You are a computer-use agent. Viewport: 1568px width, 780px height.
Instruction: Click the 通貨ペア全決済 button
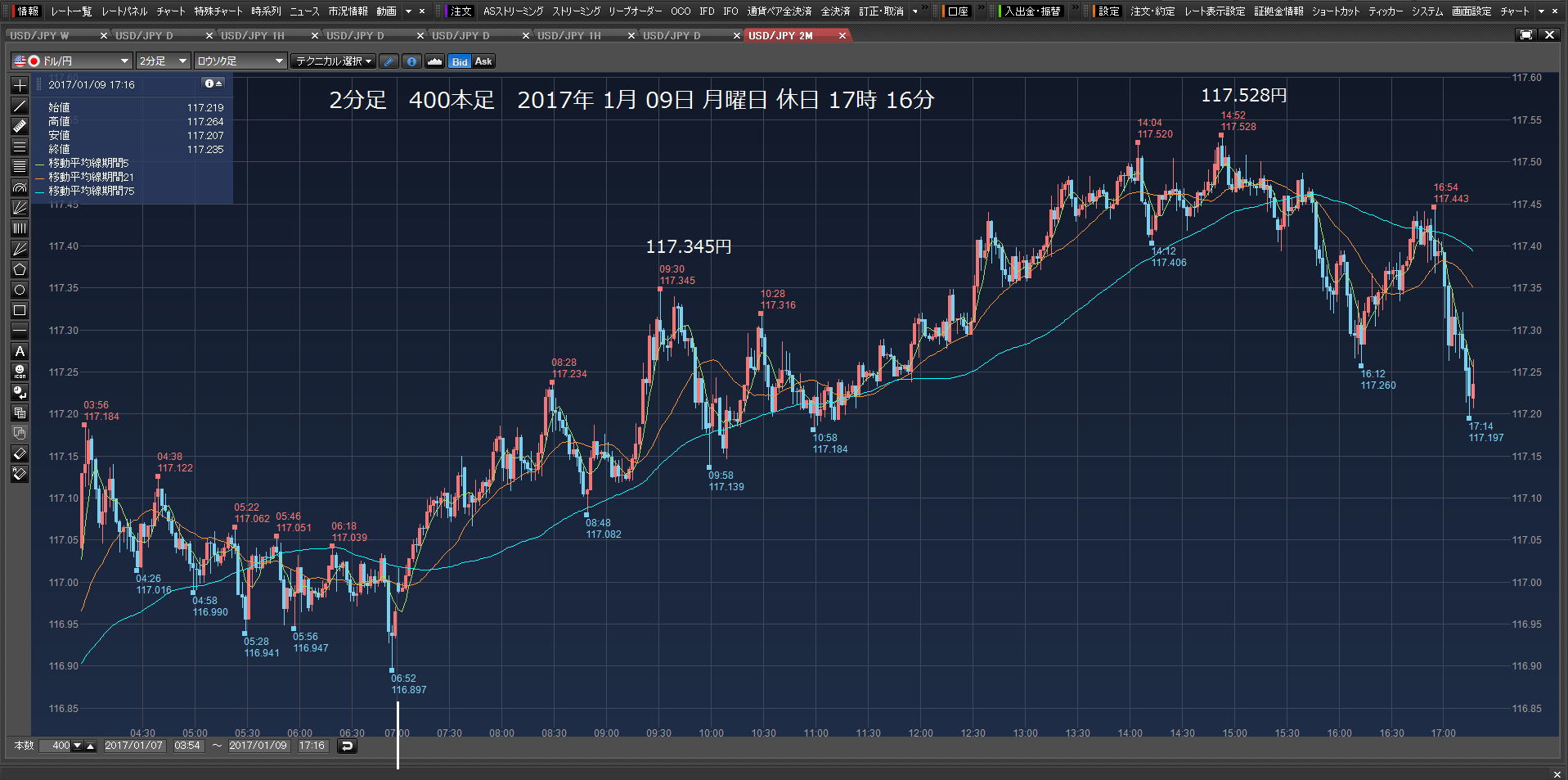779,11
